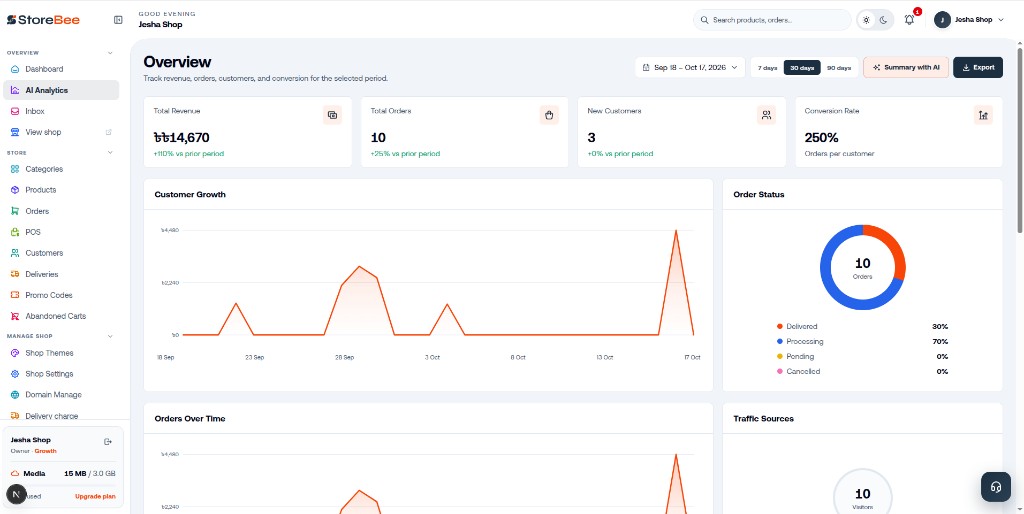Click the Processing blue legend dot
Viewport: 1024px width, 514px height.
[780, 342]
